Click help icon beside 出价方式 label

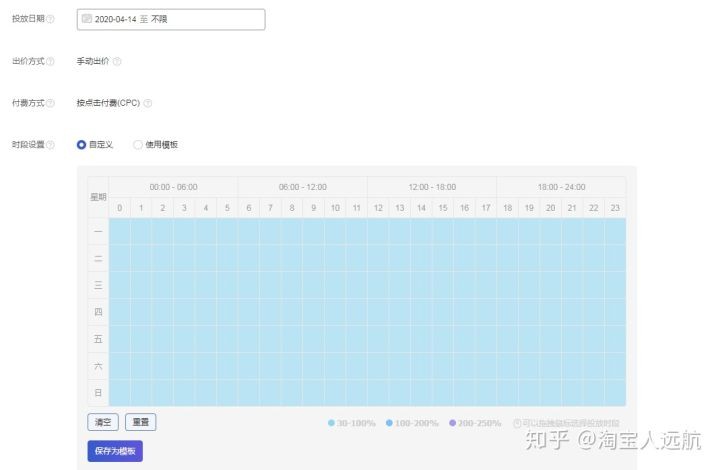[x=51, y=61]
